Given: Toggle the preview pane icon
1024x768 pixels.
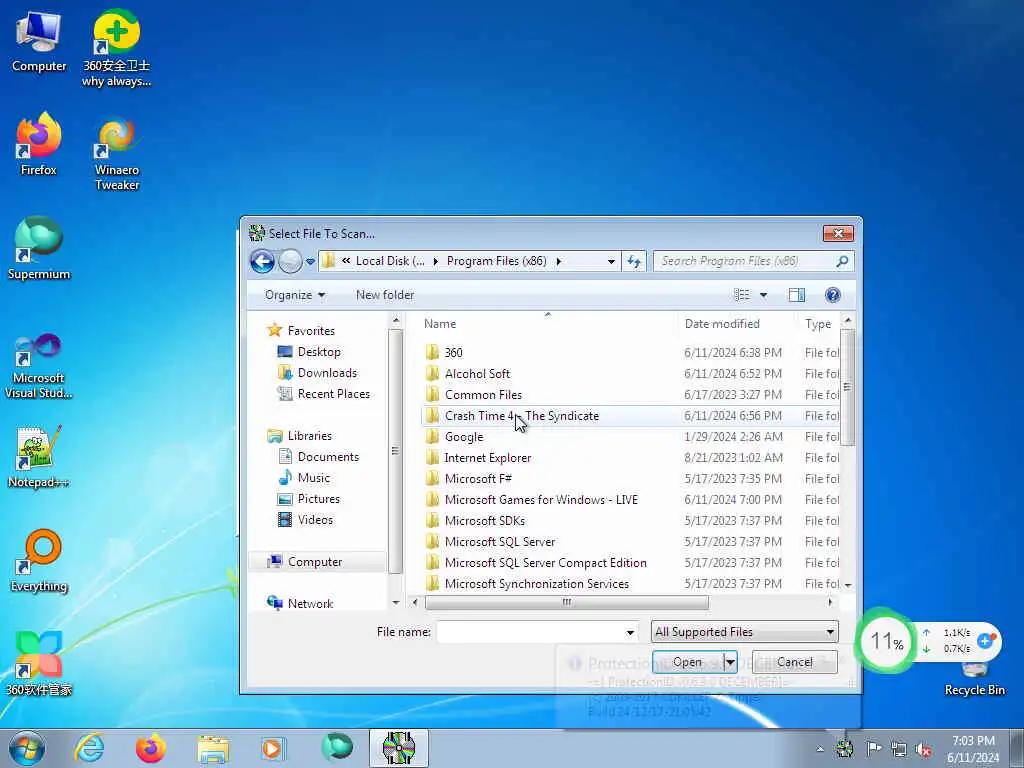Looking at the screenshot, I should [x=797, y=295].
